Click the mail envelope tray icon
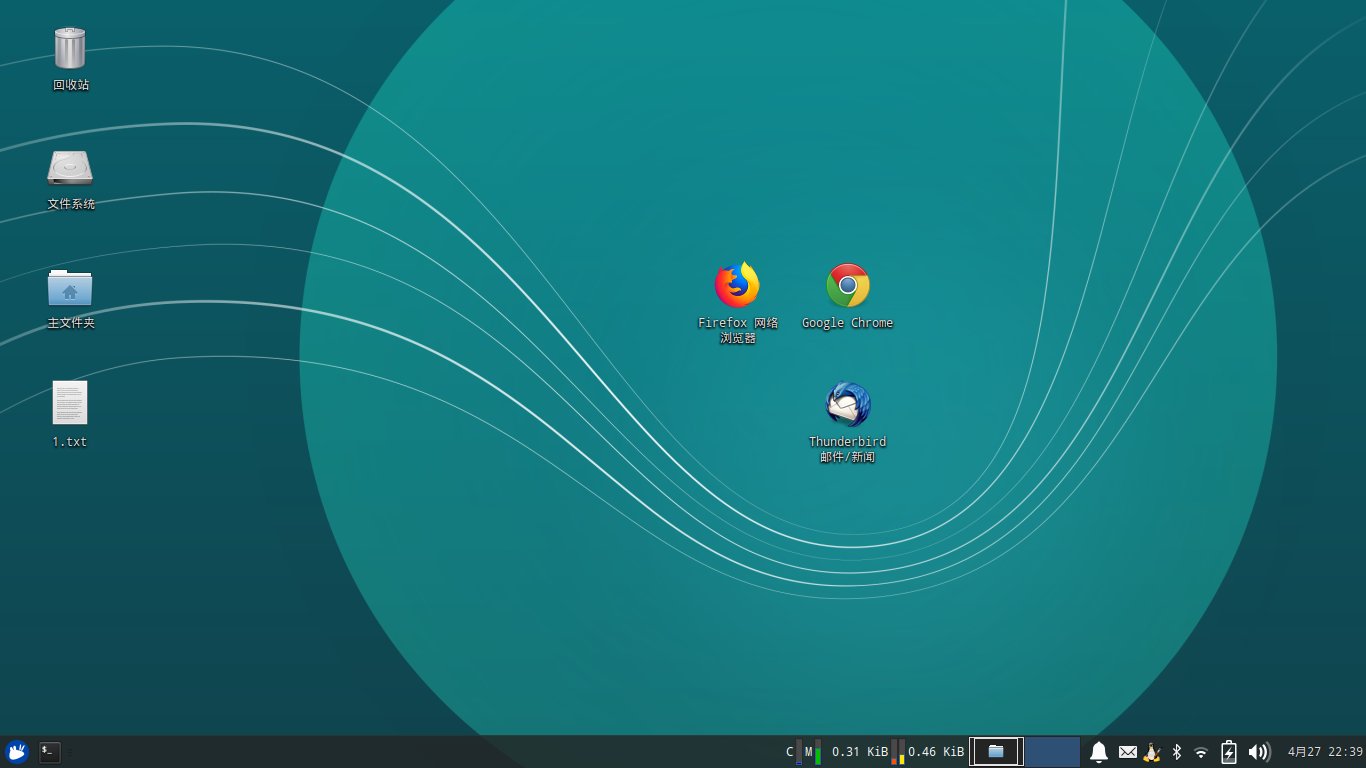This screenshot has width=1366, height=768. coord(1128,752)
